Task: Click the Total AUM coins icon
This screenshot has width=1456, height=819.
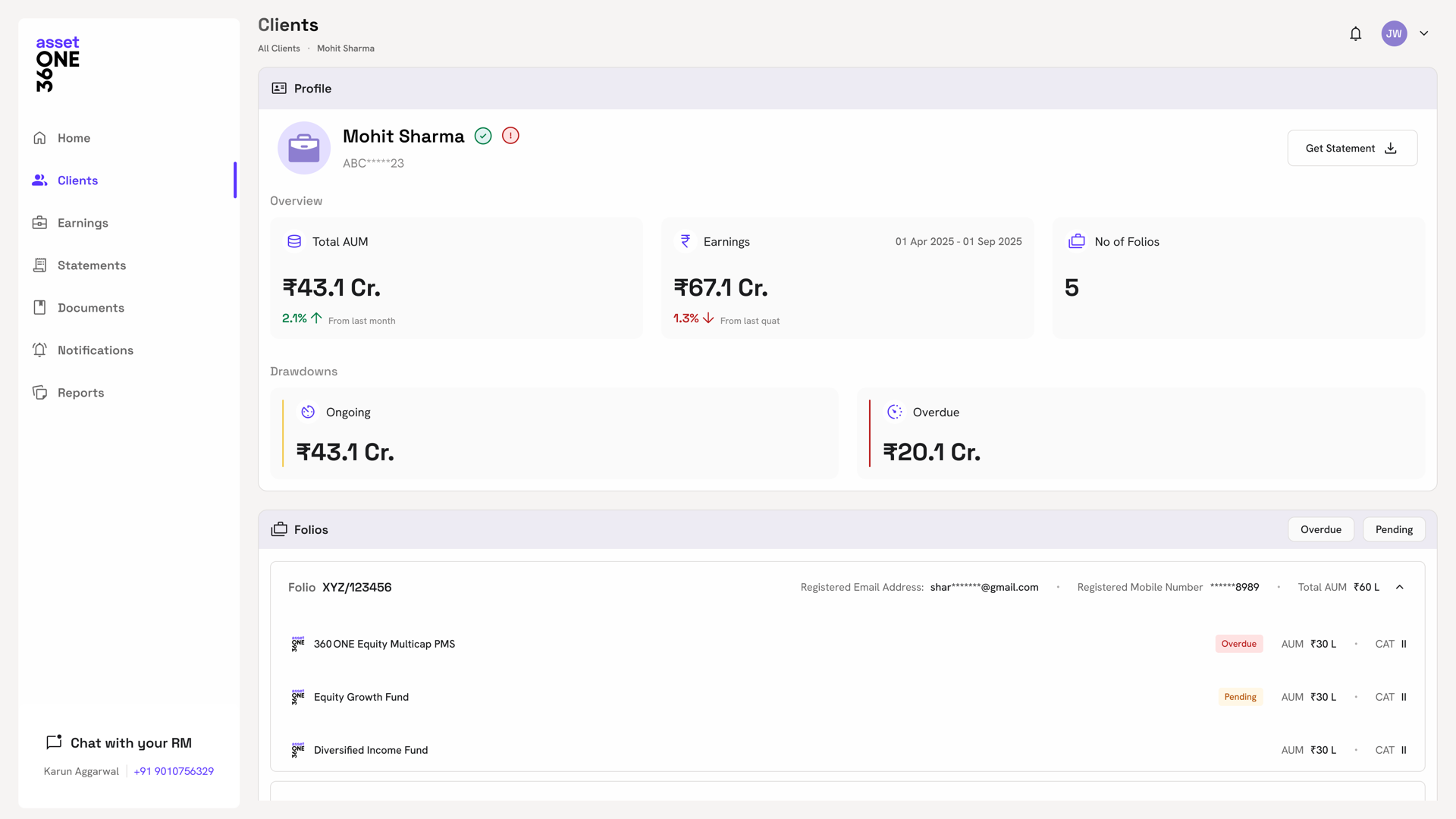Action: pyautogui.click(x=294, y=241)
